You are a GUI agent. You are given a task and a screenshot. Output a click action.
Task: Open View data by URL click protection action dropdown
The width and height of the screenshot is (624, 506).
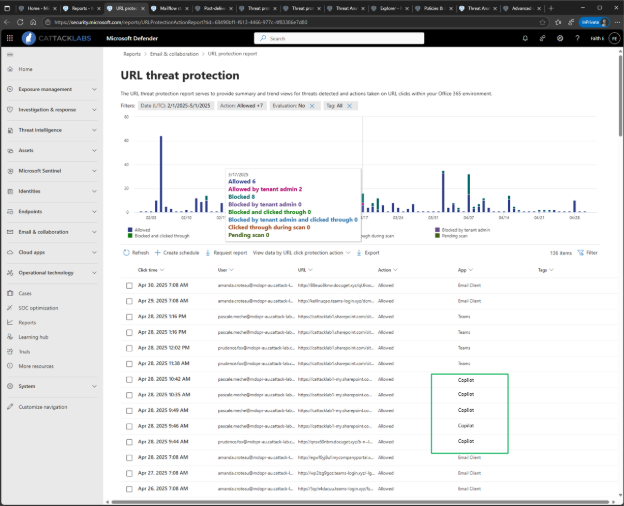tap(302, 253)
